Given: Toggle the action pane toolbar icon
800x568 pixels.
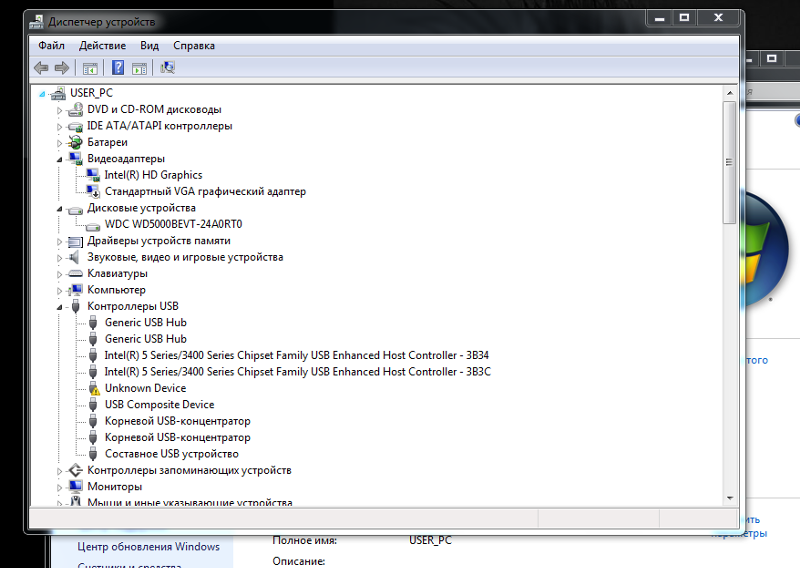Looking at the screenshot, I should (x=139, y=68).
